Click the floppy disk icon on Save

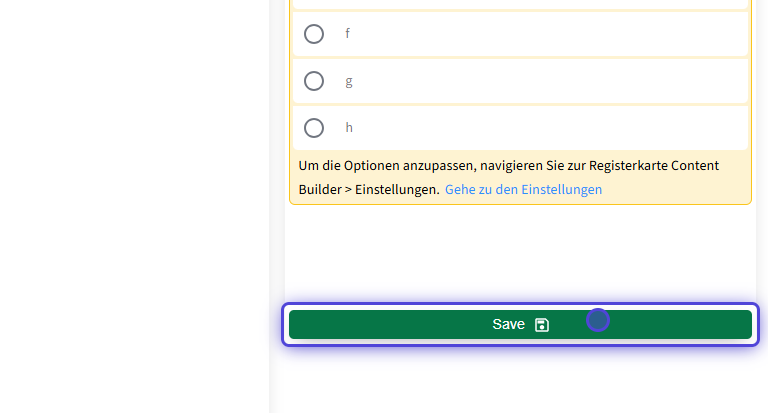542,325
